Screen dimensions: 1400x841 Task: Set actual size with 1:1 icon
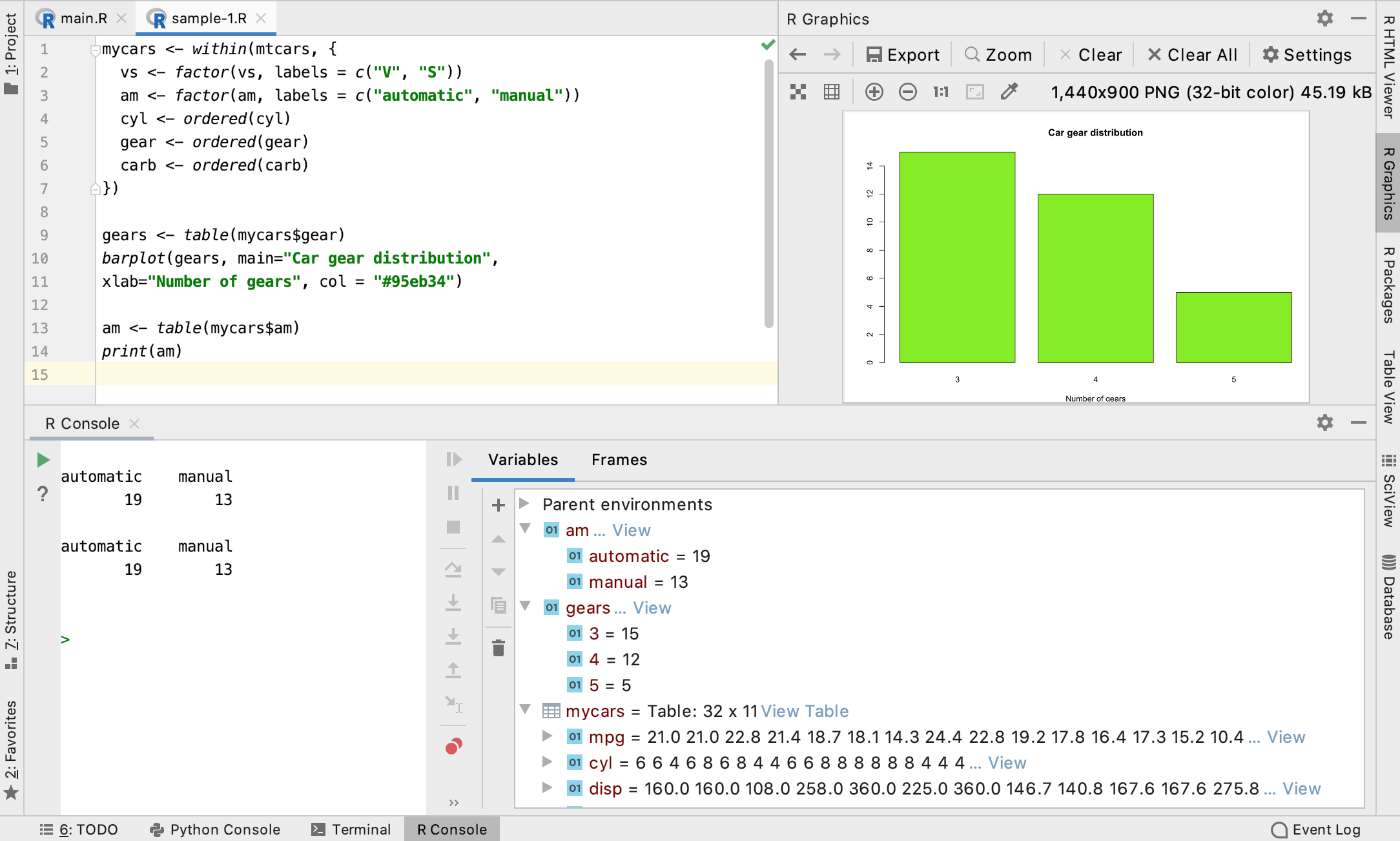pos(941,92)
